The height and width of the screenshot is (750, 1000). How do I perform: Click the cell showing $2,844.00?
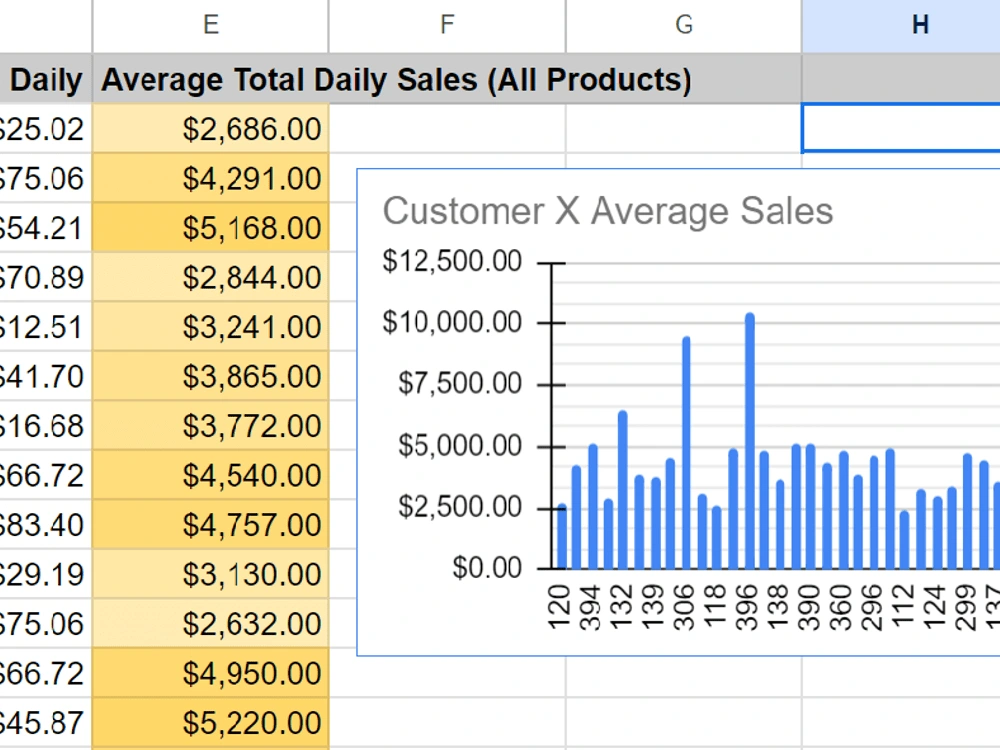[210, 277]
